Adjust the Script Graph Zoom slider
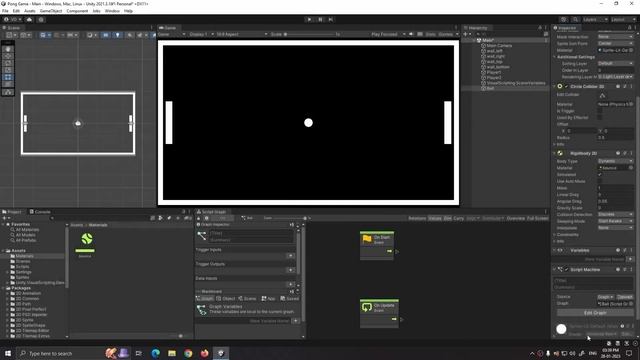The width and height of the screenshot is (640, 360). pyautogui.click(x=290, y=218)
